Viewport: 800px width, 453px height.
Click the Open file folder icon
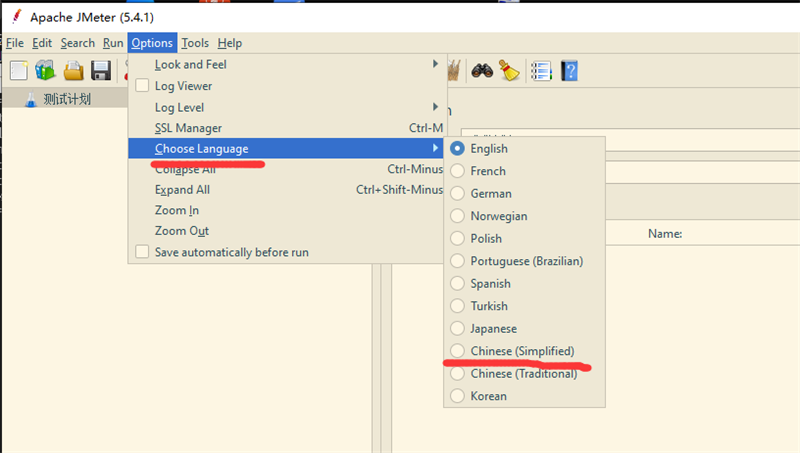[73, 71]
